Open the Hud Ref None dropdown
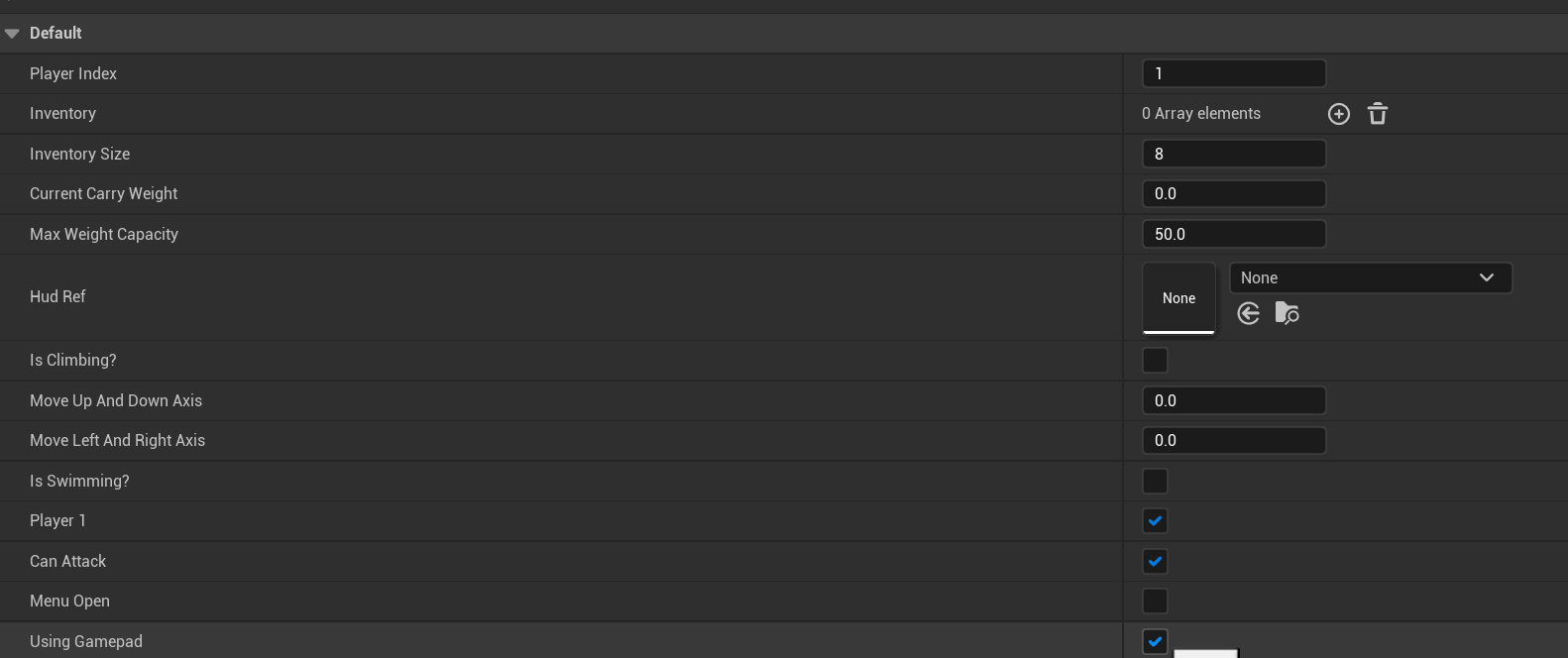This screenshot has height=658, width=1568. pyautogui.click(x=1370, y=278)
